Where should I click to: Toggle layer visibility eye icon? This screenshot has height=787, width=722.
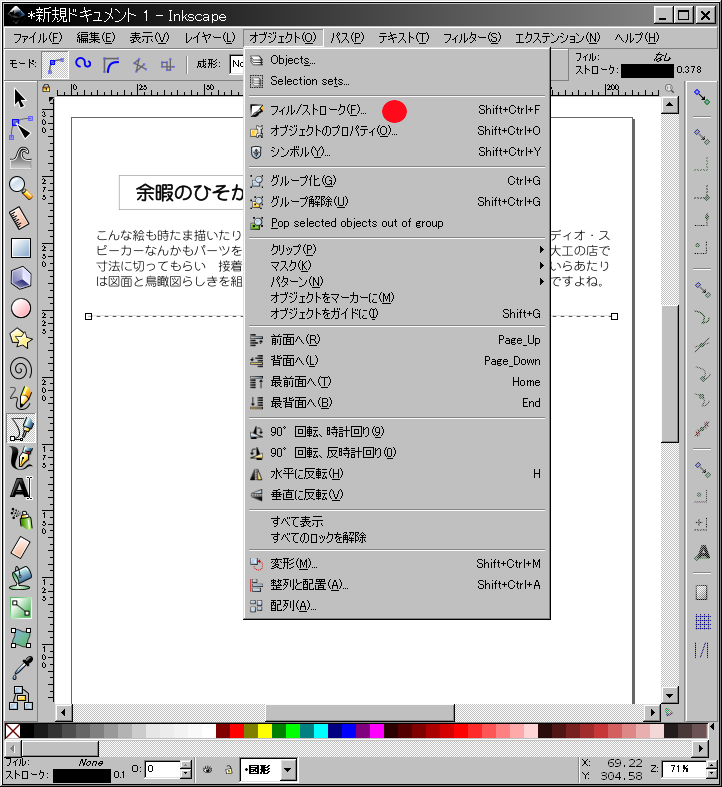207,769
